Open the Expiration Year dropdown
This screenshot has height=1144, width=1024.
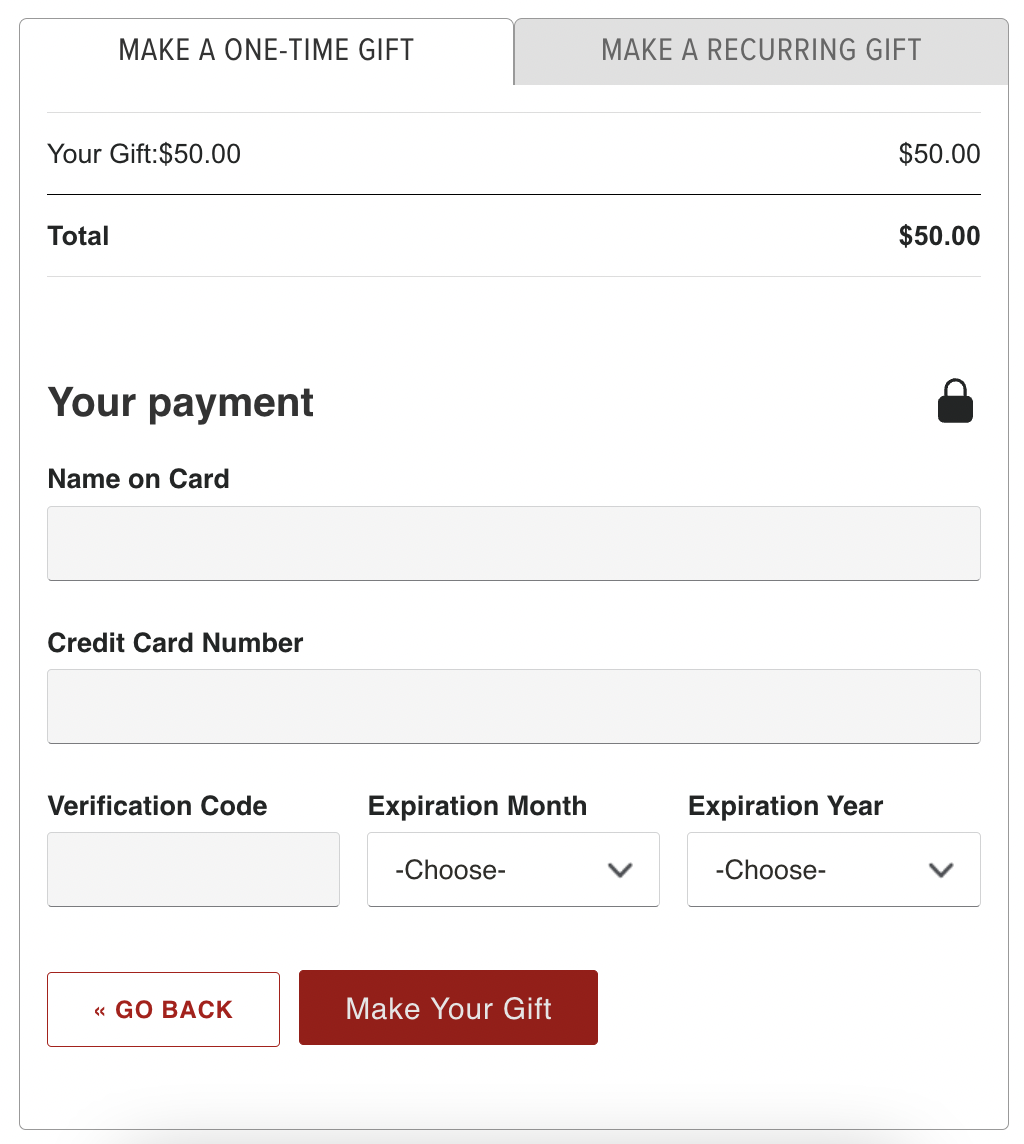(x=833, y=870)
